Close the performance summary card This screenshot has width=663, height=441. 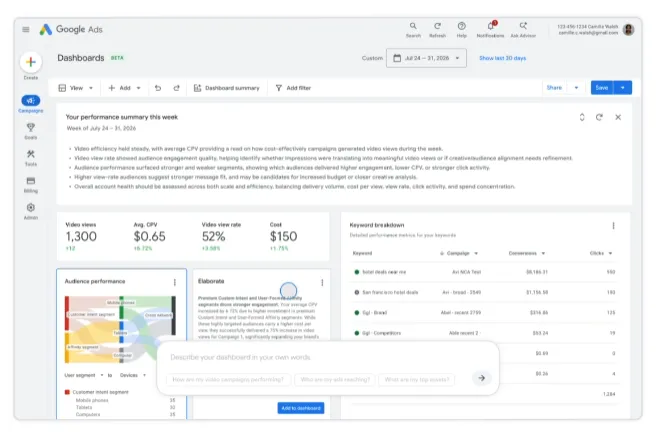pyautogui.click(x=618, y=117)
